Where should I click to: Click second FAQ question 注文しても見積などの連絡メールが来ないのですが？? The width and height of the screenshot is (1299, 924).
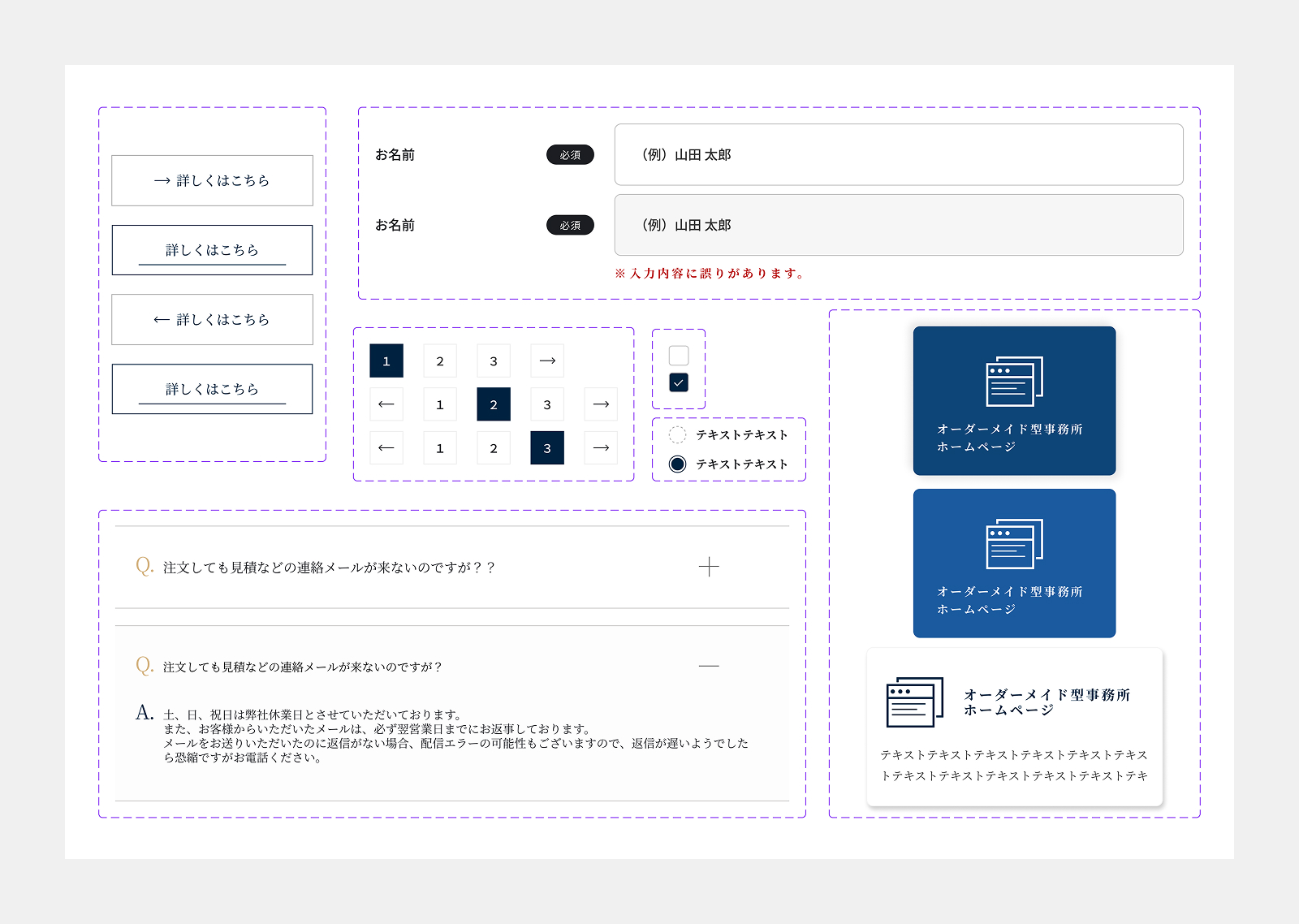303,667
